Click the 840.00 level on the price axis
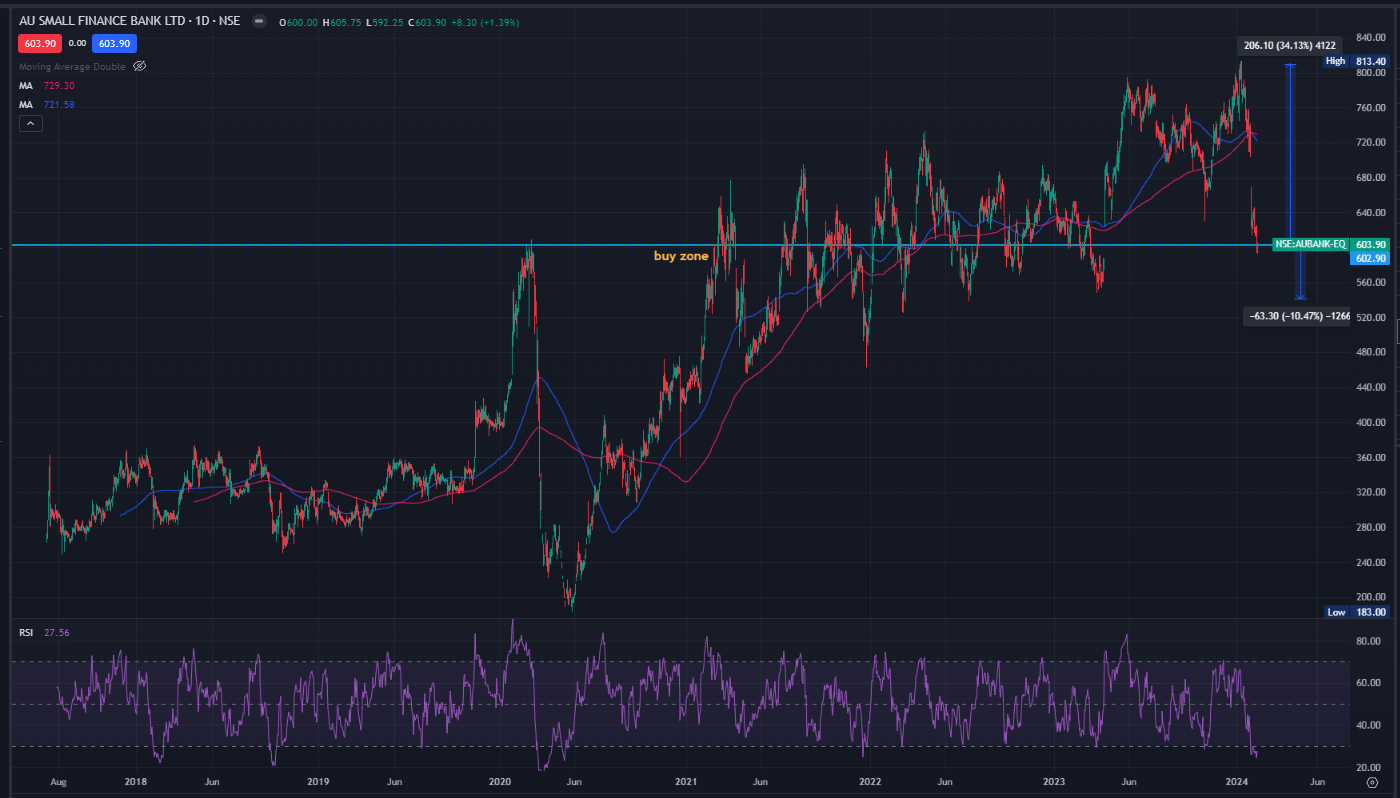Viewport: 1400px width, 798px height. click(1370, 37)
